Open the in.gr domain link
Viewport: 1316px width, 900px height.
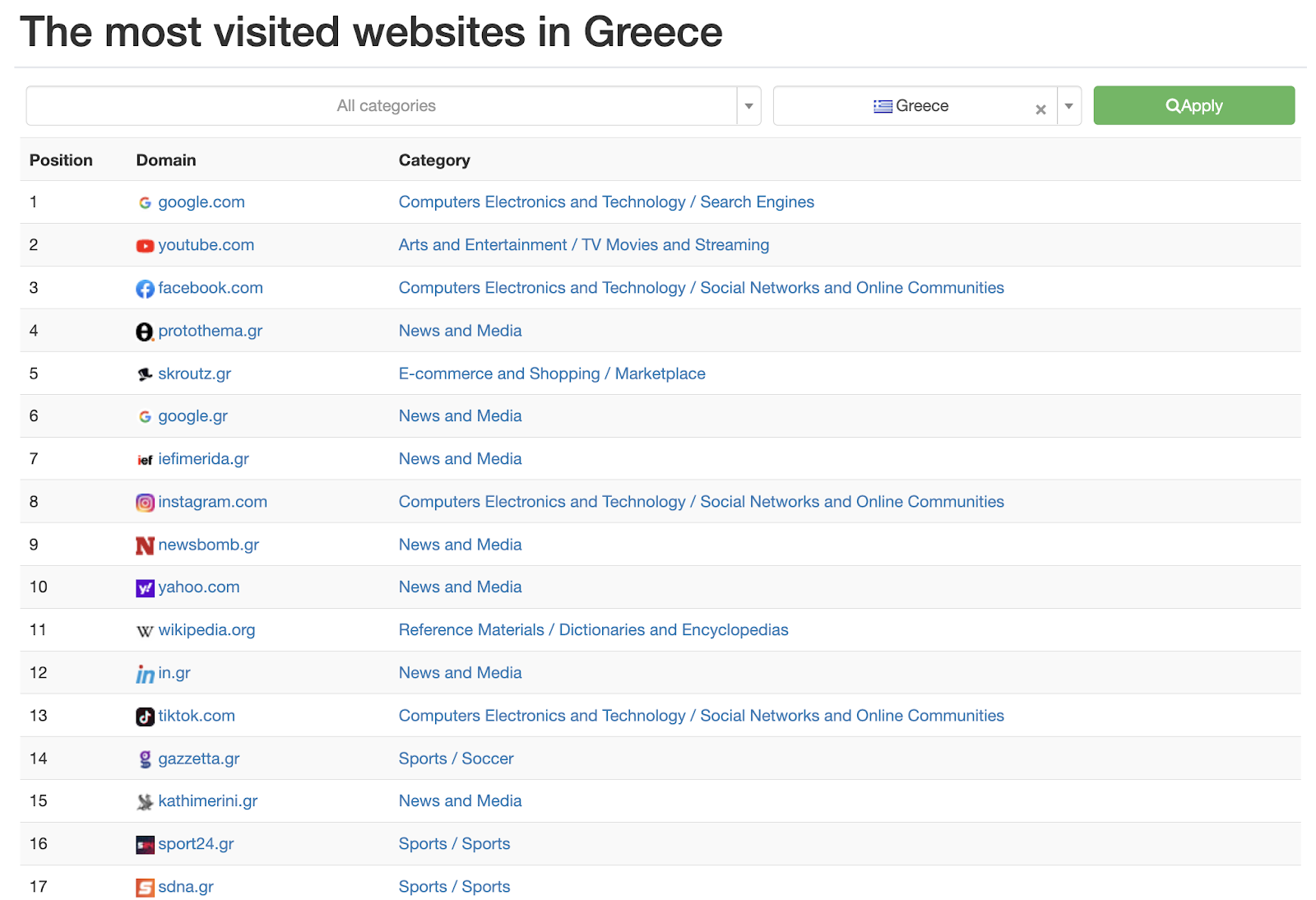(x=174, y=673)
